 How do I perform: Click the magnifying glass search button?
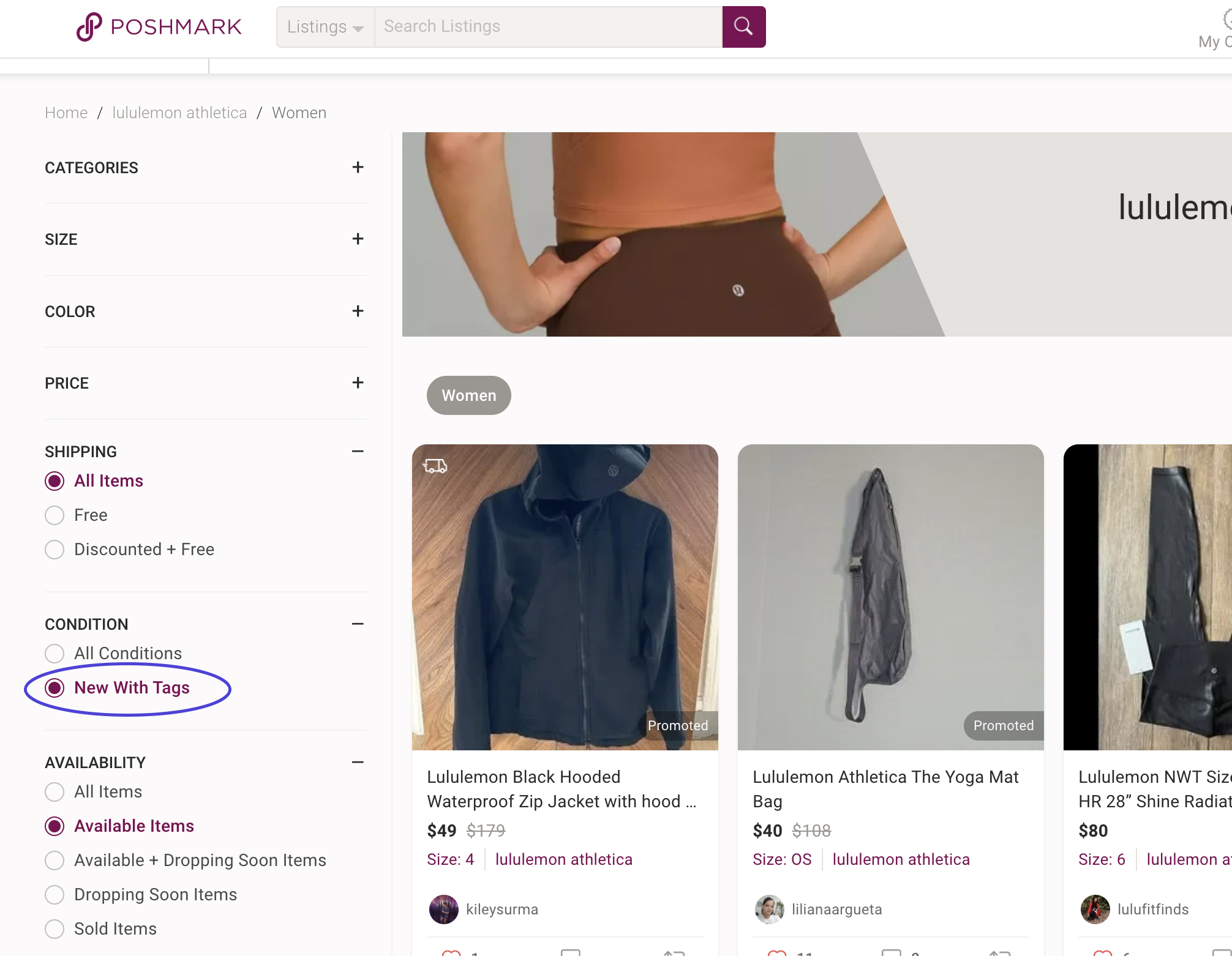(x=743, y=26)
